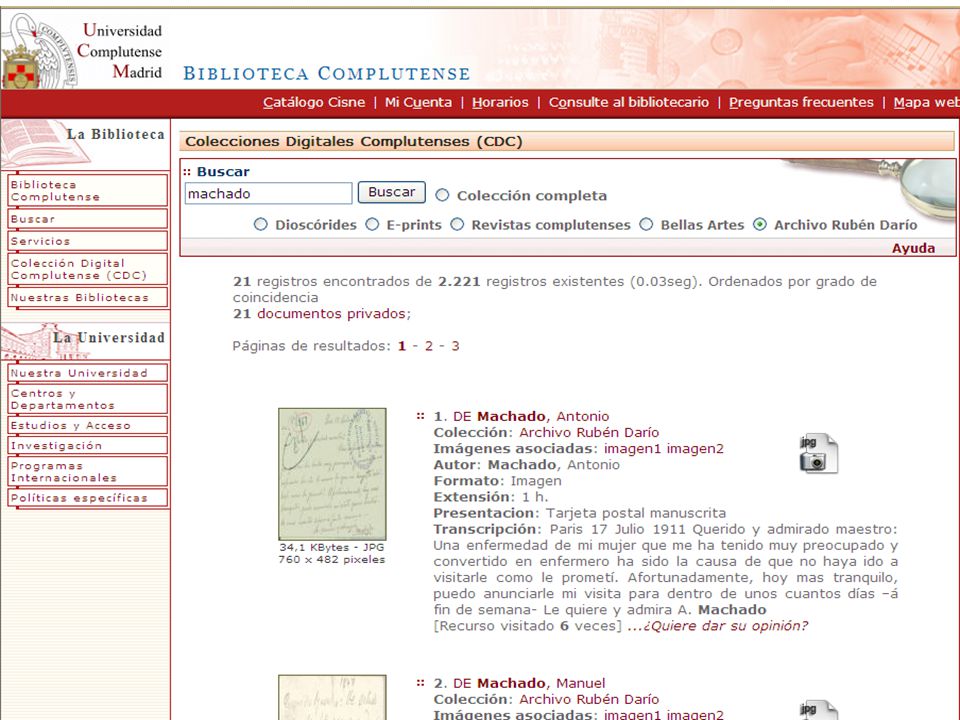Open the Manuel Machado document thumbnail
Viewport: 960px width, 720px height.
(x=332, y=697)
